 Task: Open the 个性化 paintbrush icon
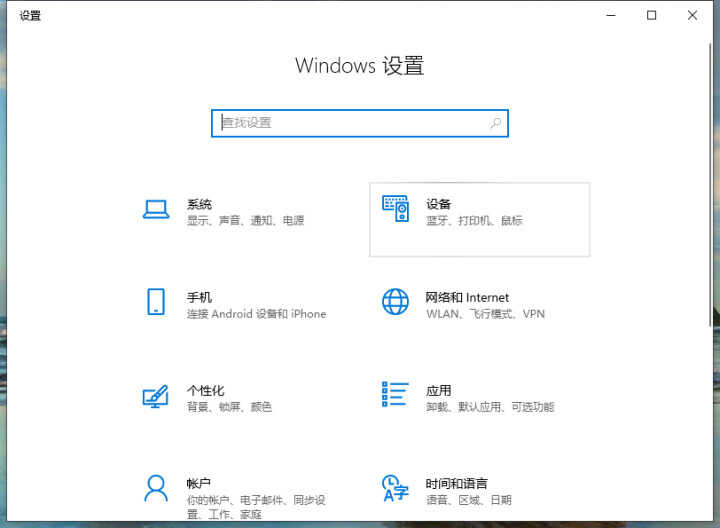pos(156,396)
